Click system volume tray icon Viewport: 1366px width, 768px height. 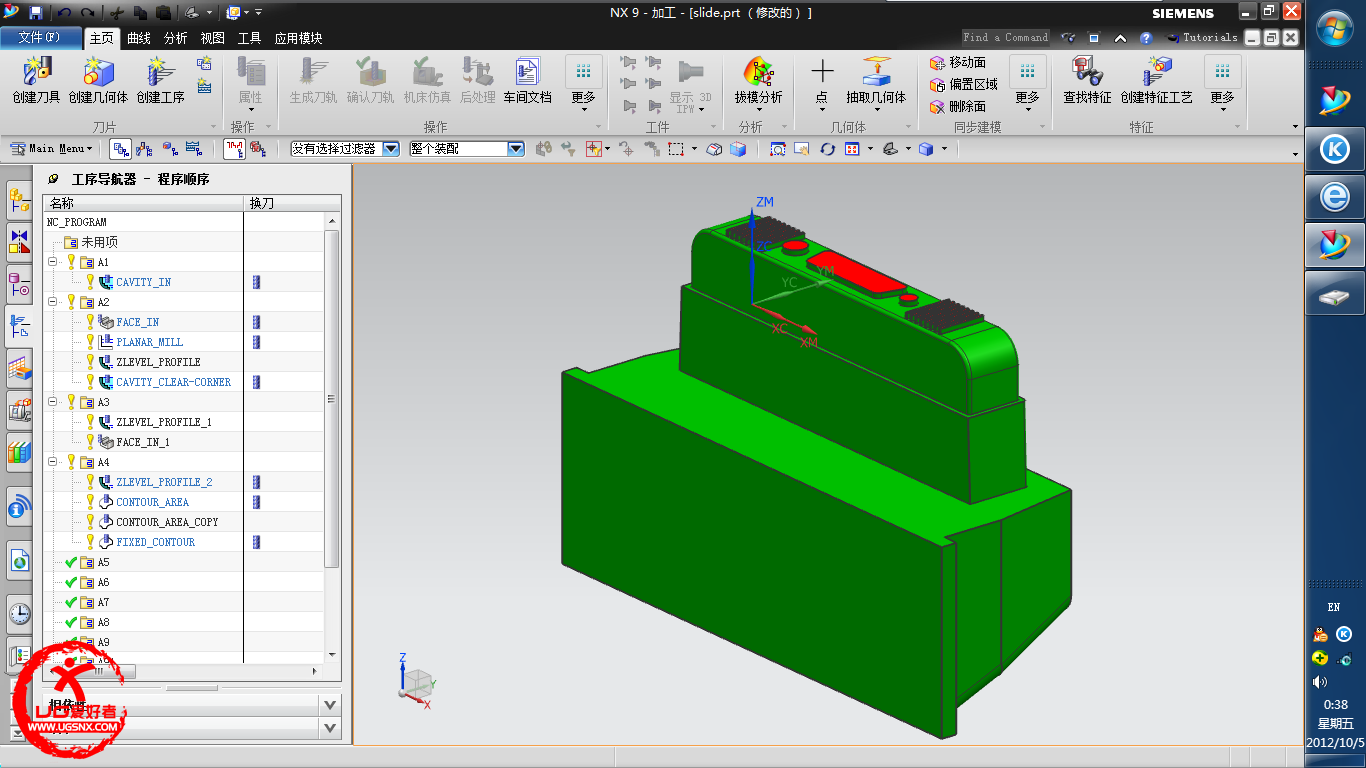click(x=1320, y=682)
